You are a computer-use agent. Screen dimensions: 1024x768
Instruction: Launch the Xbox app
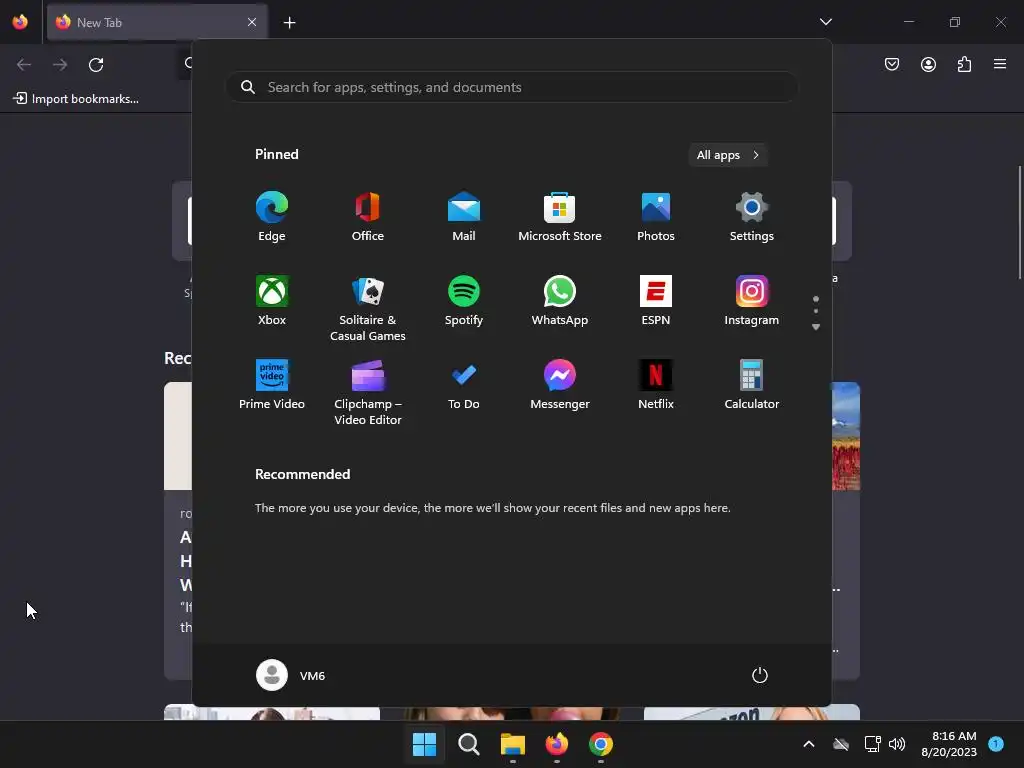pyautogui.click(x=272, y=301)
